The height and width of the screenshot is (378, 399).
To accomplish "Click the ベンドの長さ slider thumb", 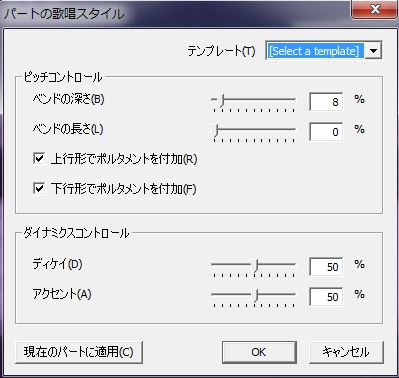I will 215,130.
